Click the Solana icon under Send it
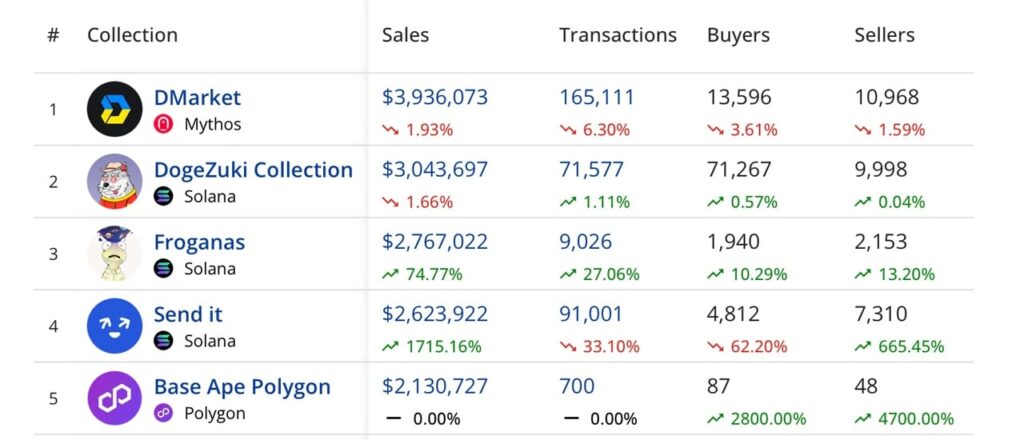This screenshot has width=1024, height=440. [164, 341]
